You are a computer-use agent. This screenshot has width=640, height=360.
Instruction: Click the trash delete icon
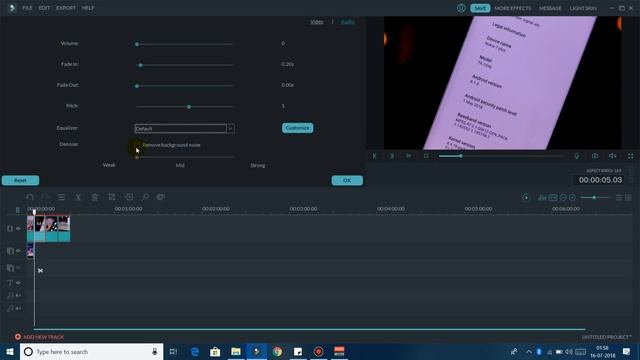[95, 197]
